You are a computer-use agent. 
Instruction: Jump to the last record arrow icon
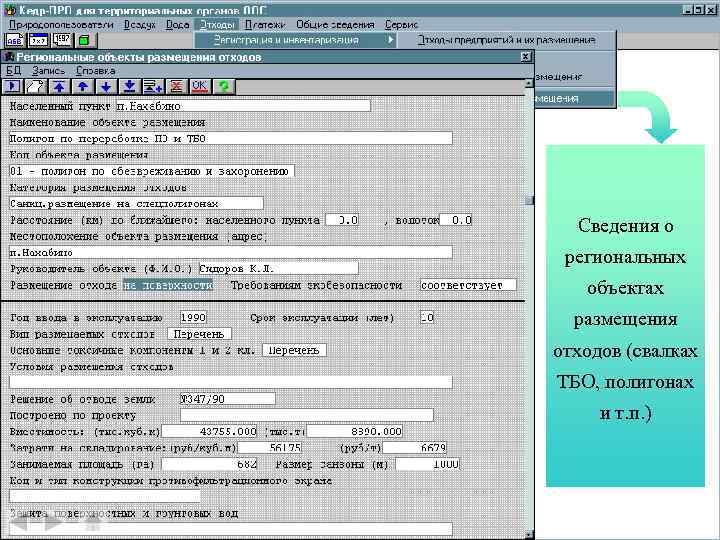(x=129, y=86)
